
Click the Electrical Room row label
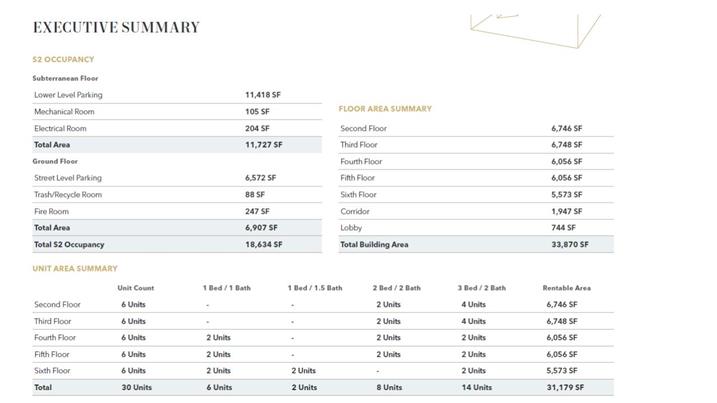click(x=60, y=128)
